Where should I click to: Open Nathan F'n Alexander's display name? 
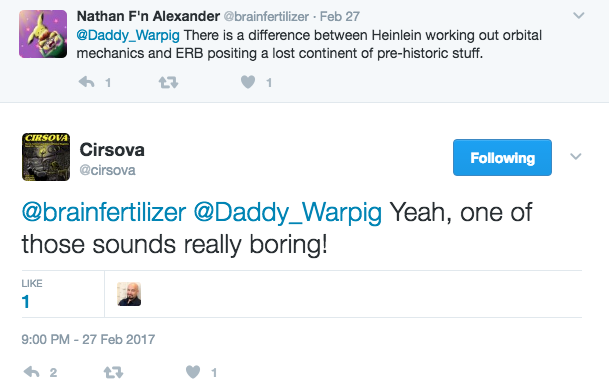148,16
